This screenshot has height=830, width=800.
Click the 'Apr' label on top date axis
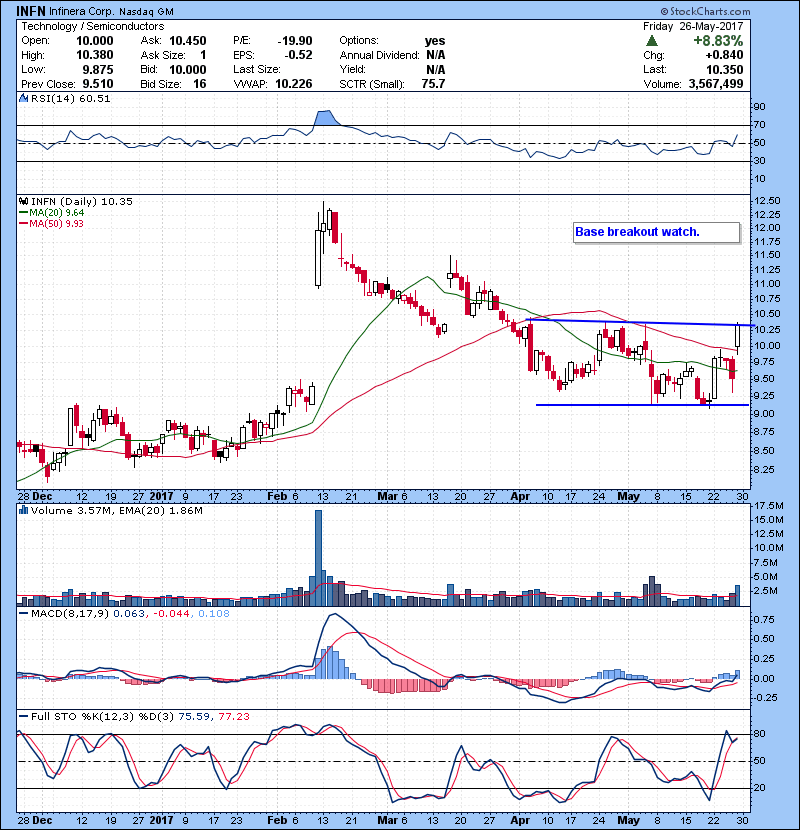click(520, 497)
